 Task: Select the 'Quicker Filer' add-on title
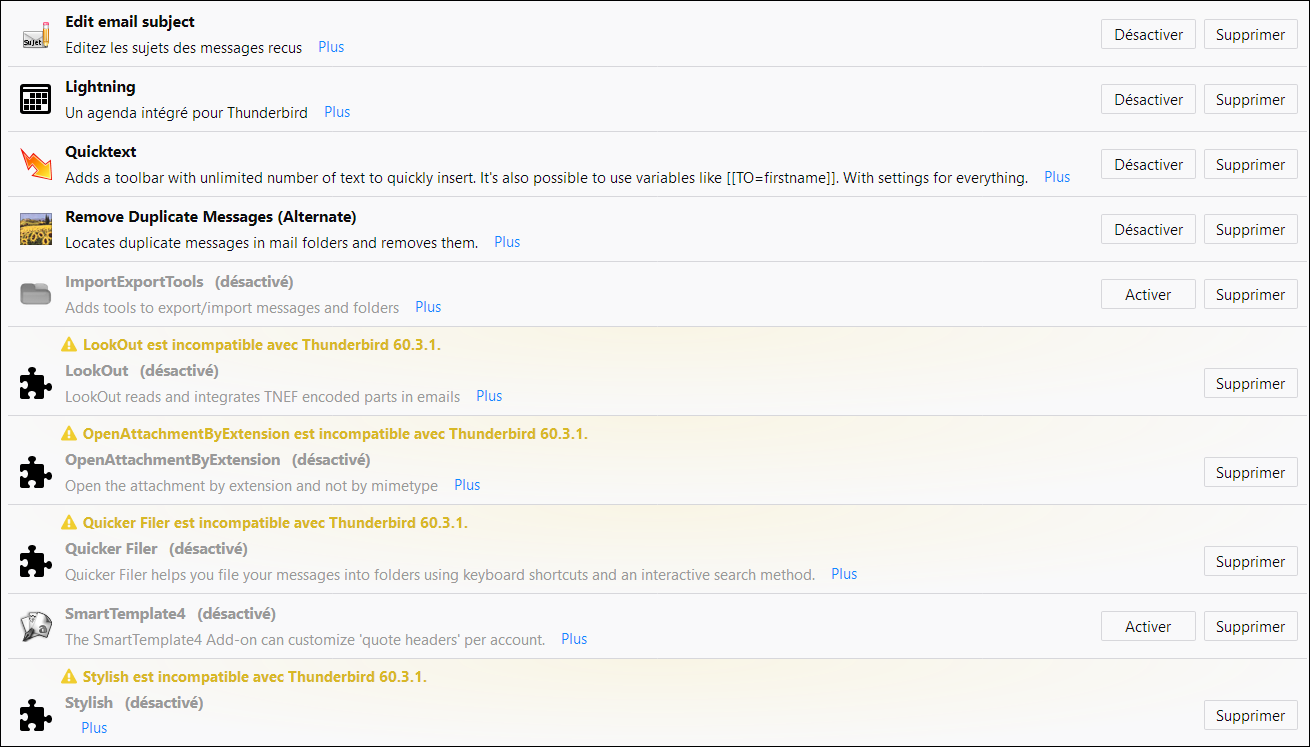coord(111,549)
